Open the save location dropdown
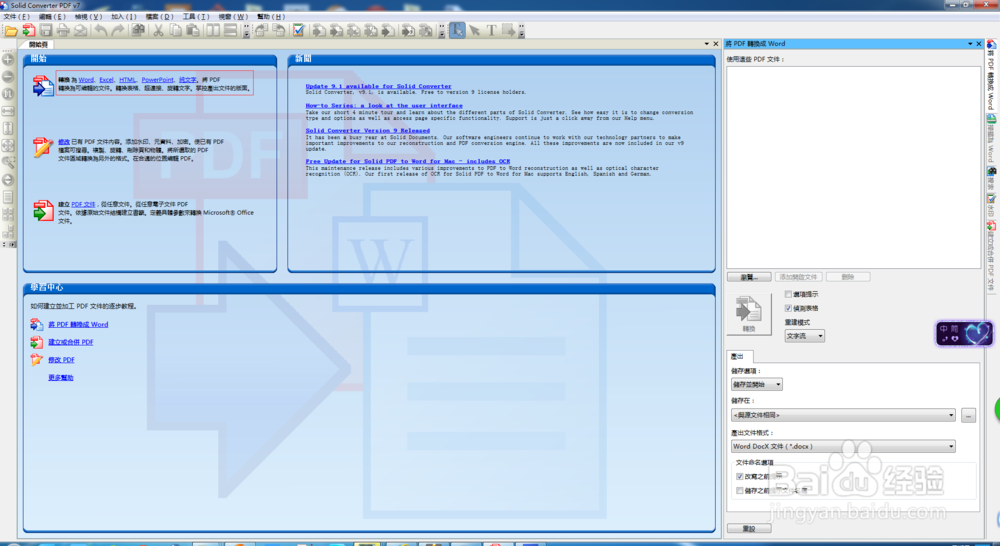Viewport: 1000px width, 546px height. (x=843, y=415)
